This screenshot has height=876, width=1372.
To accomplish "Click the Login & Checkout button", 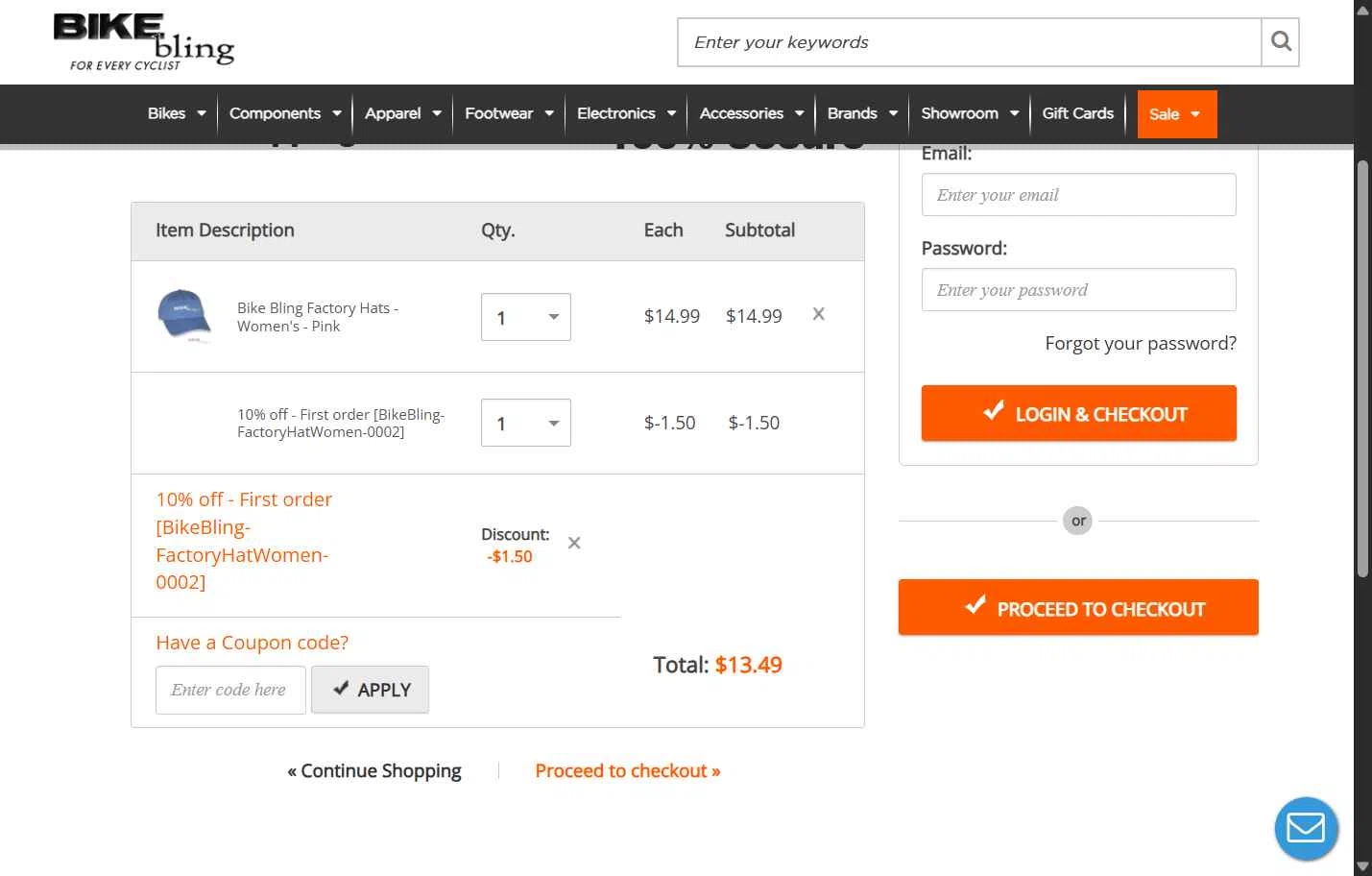I will [x=1079, y=413].
